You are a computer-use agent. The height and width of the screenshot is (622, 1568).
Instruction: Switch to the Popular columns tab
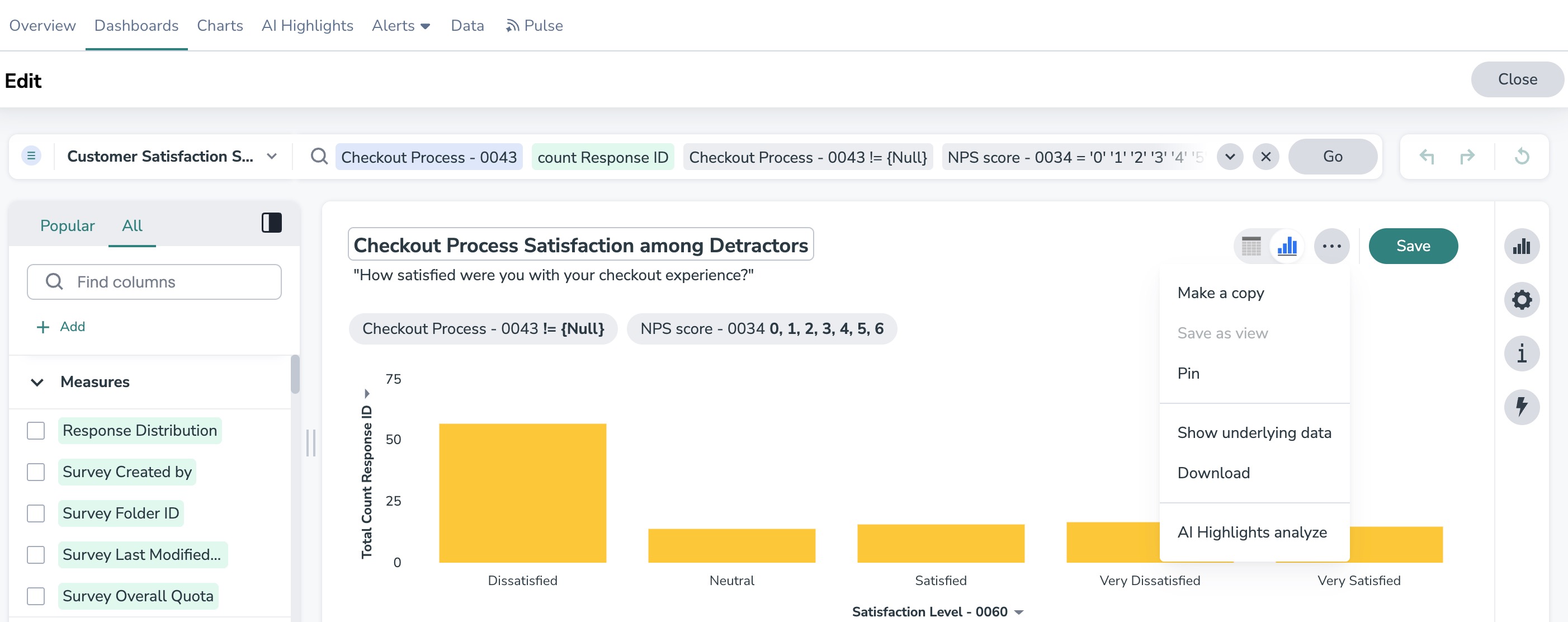click(67, 226)
